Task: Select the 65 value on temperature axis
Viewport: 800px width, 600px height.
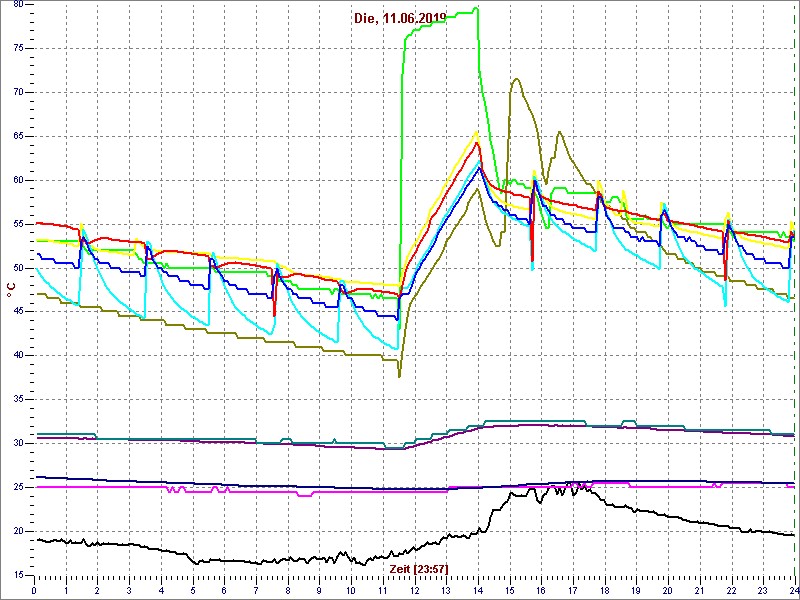Action: pyautogui.click(x=17, y=136)
